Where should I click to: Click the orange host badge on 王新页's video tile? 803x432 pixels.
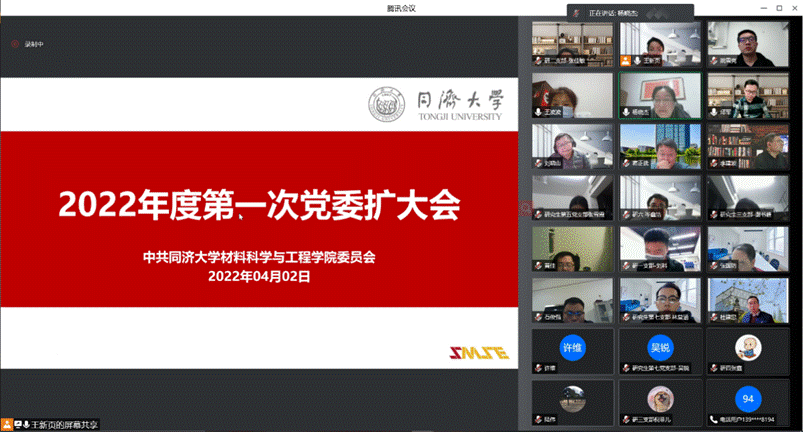coord(625,61)
